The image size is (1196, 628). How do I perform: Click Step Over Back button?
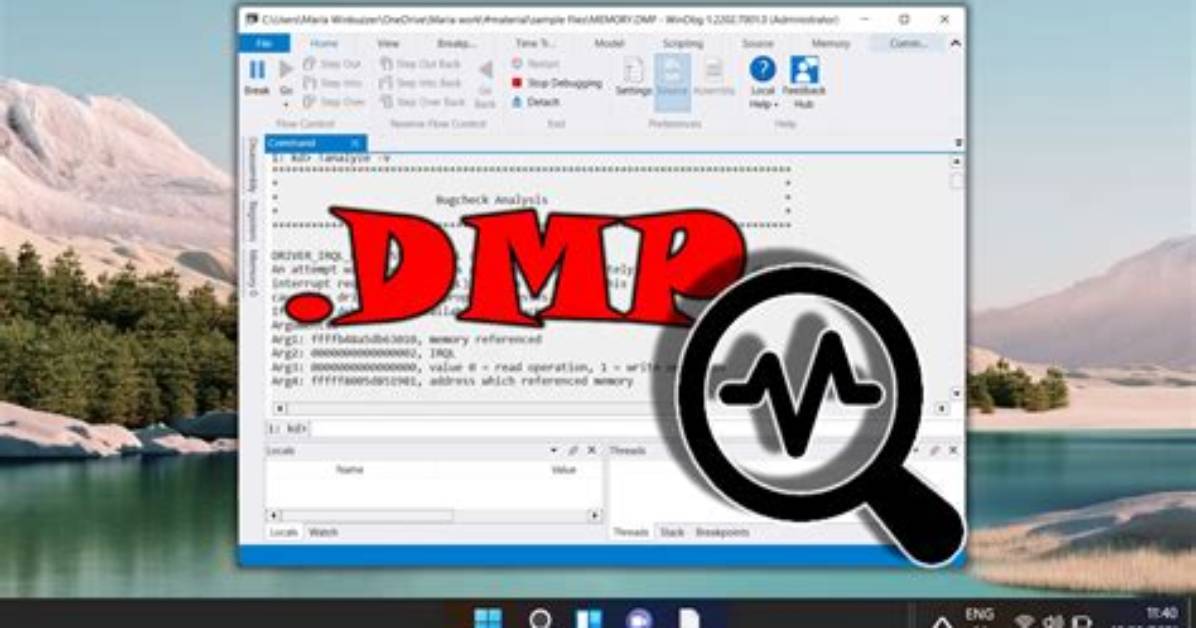point(422,101)
